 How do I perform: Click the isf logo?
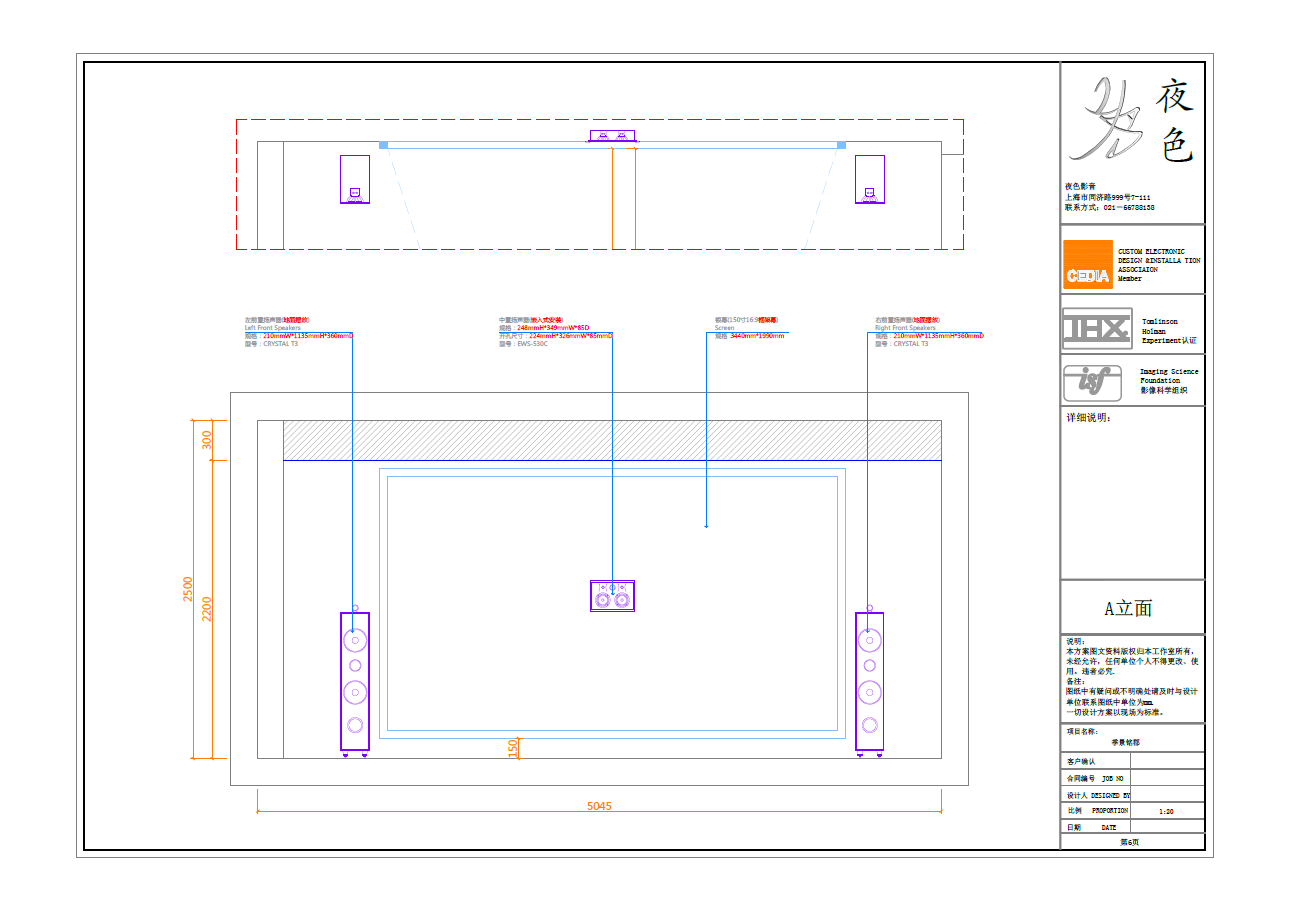point(1093,382)
